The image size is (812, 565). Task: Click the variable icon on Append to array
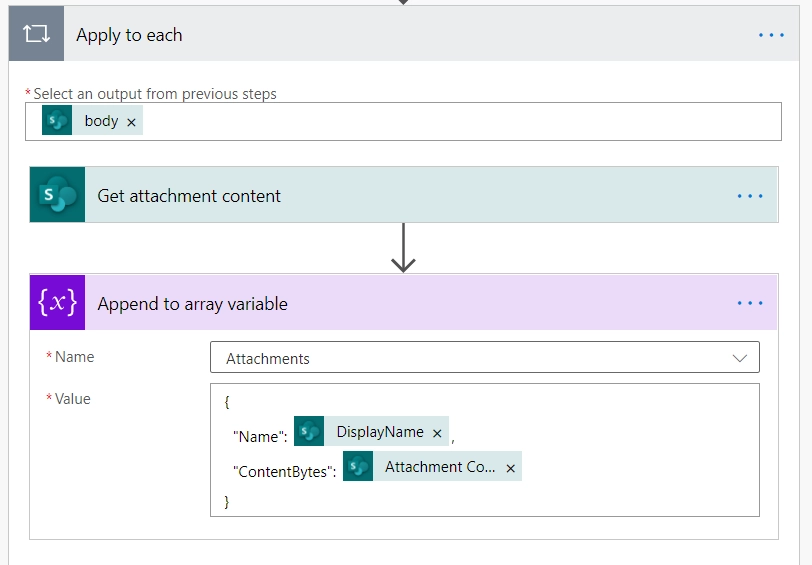pyautogui.click(x=57, y=302)
